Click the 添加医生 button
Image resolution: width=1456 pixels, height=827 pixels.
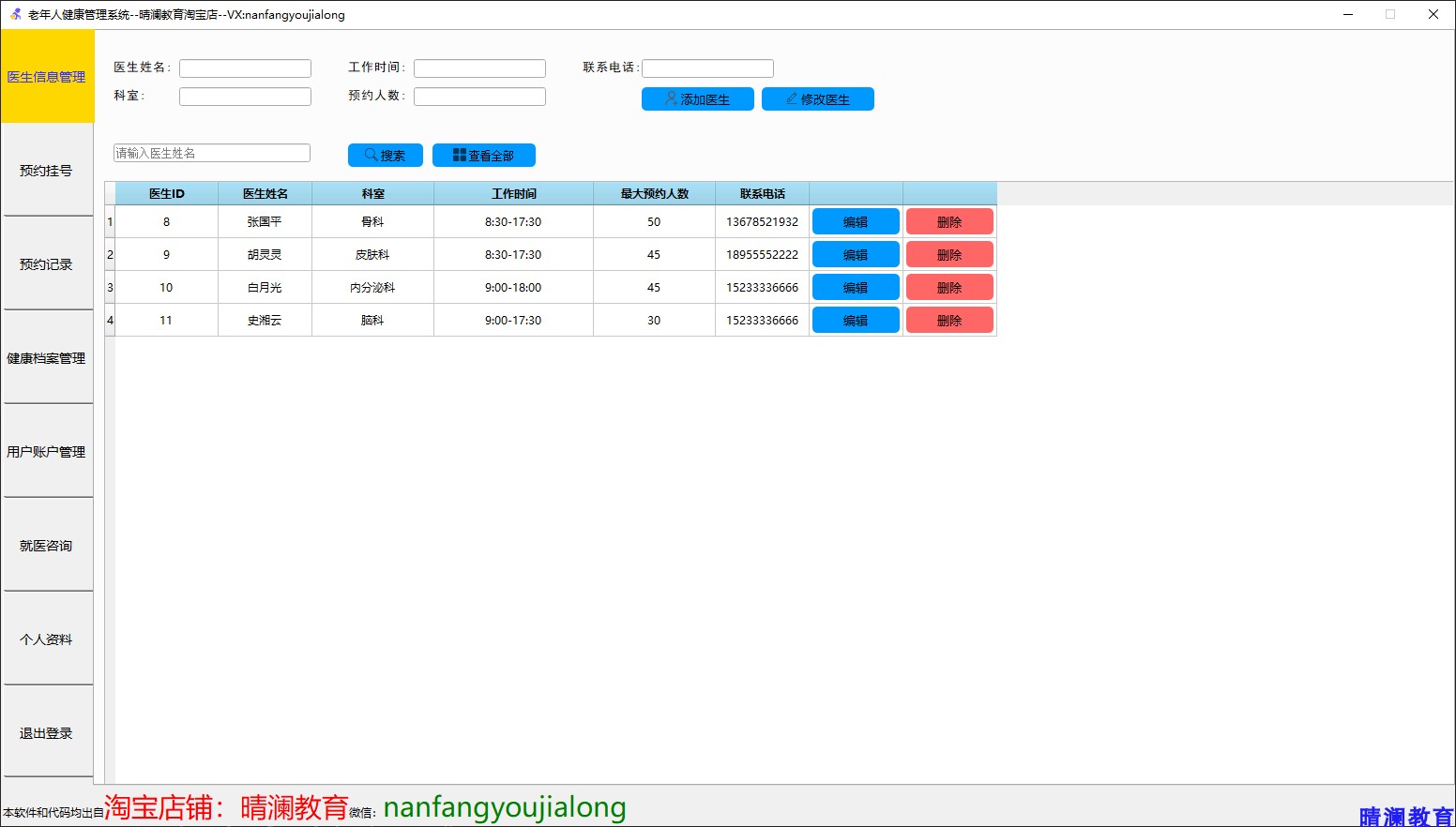(x=698, y=99)
